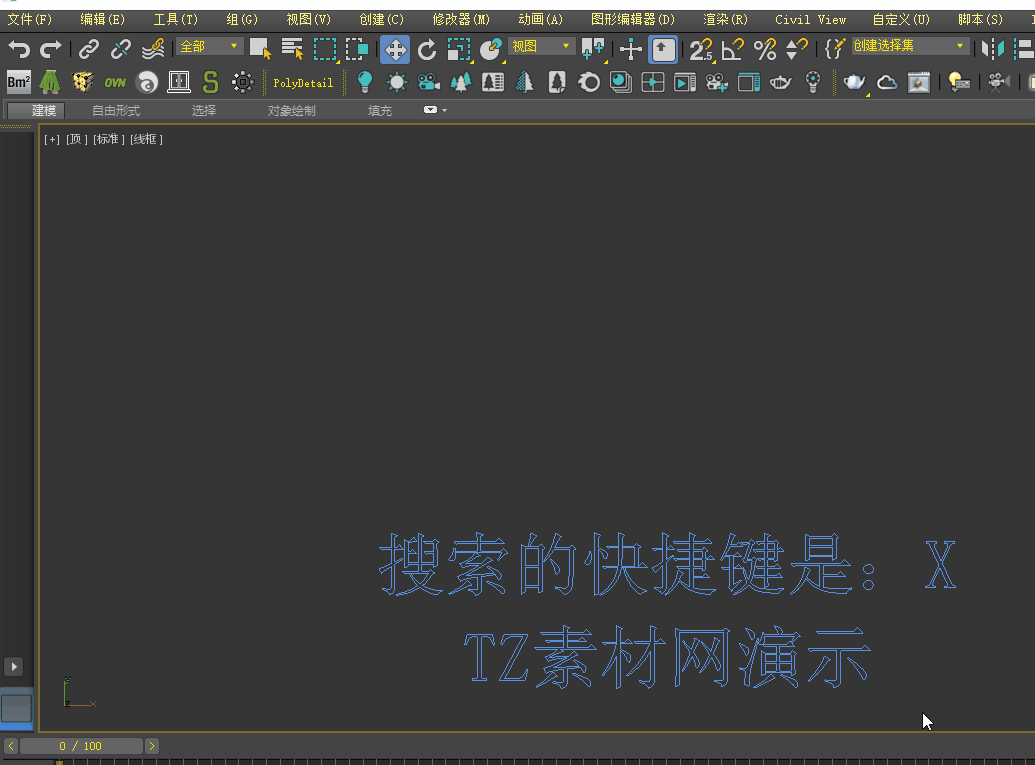This screenshot has height=765, width=1035.
Task: Expand left panel with play arrow button
Action: tap(14, 667)
